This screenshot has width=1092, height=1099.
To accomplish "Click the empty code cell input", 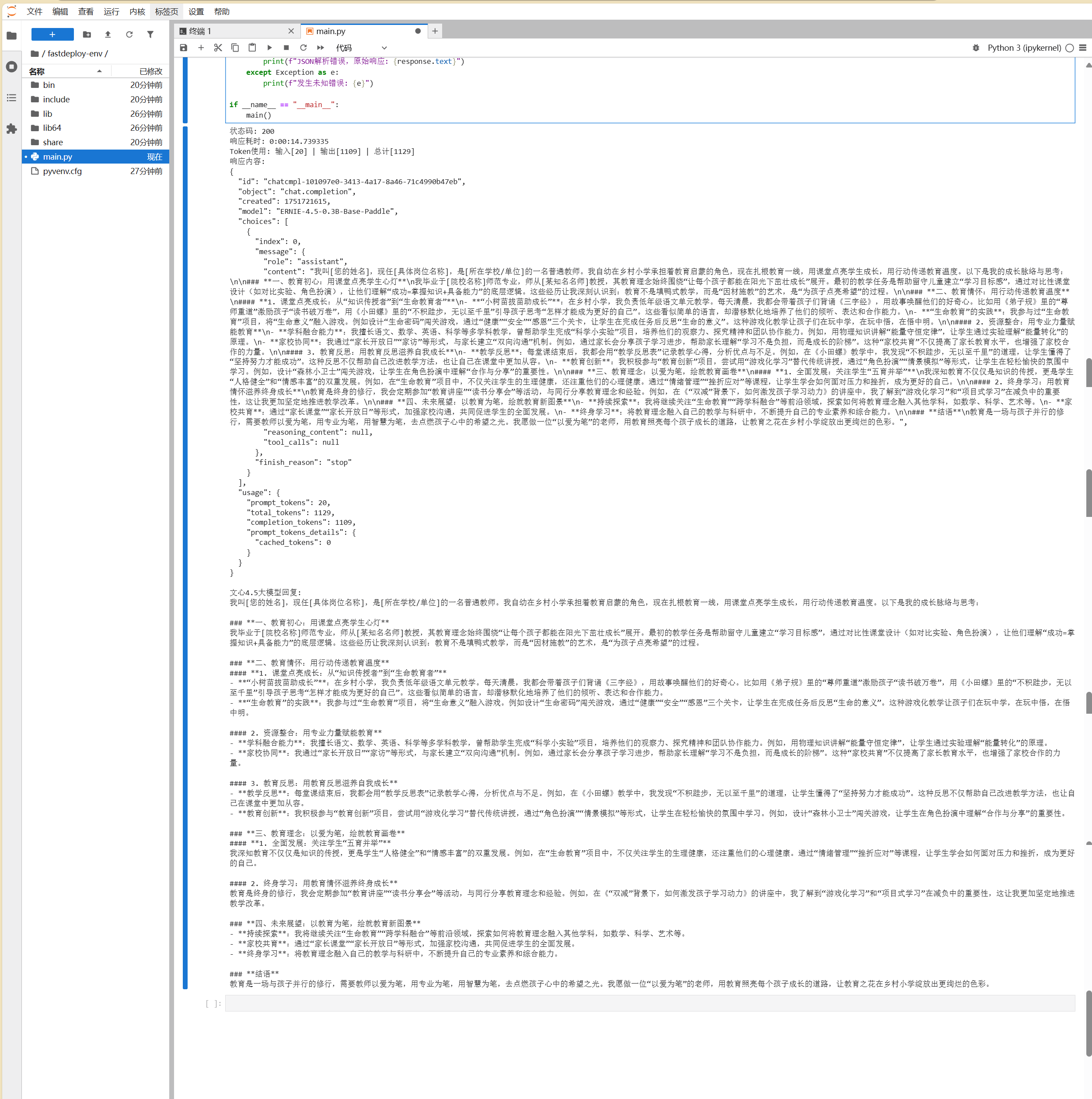I will point(649,1003).
